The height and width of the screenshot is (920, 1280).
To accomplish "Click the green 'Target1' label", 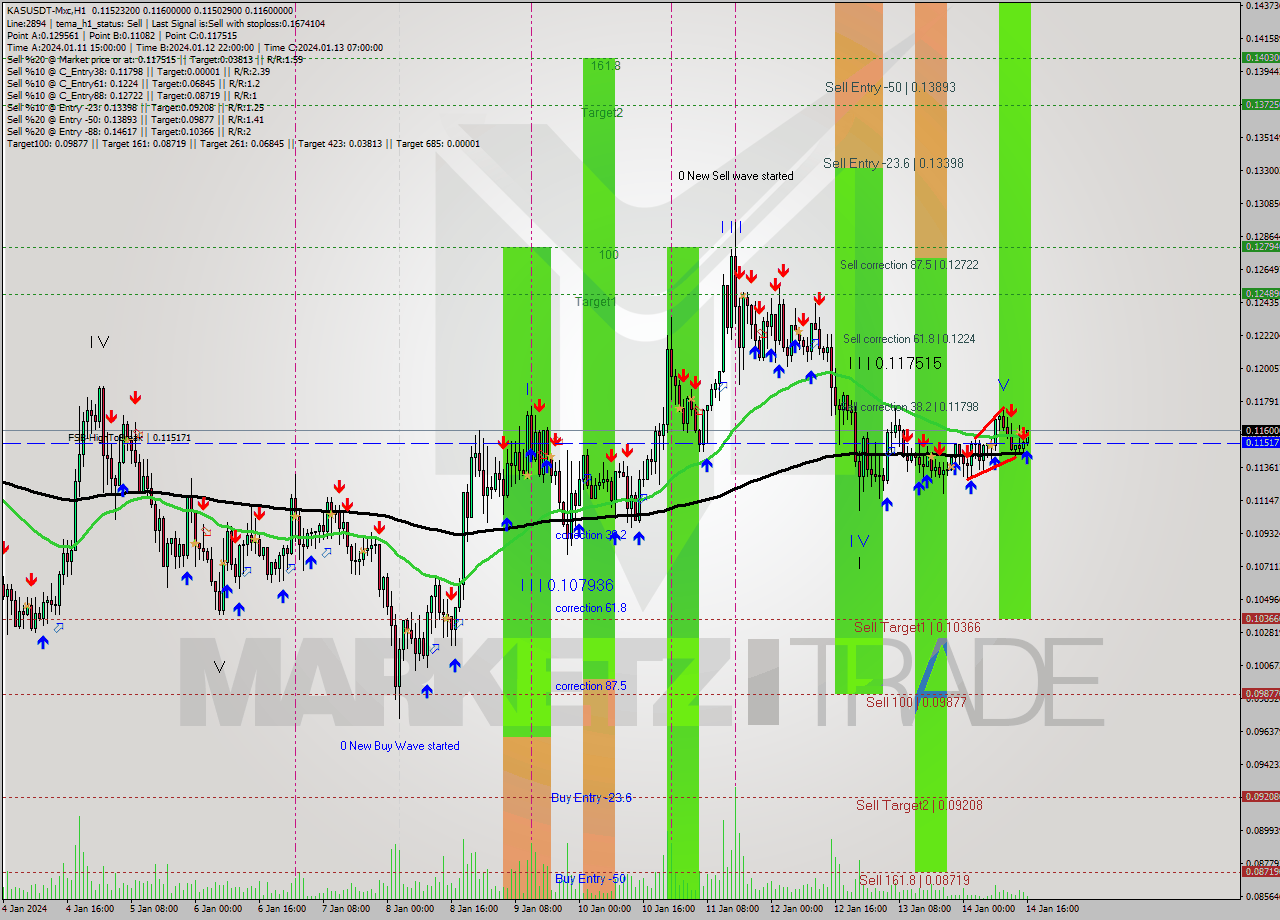I will 595,301.
